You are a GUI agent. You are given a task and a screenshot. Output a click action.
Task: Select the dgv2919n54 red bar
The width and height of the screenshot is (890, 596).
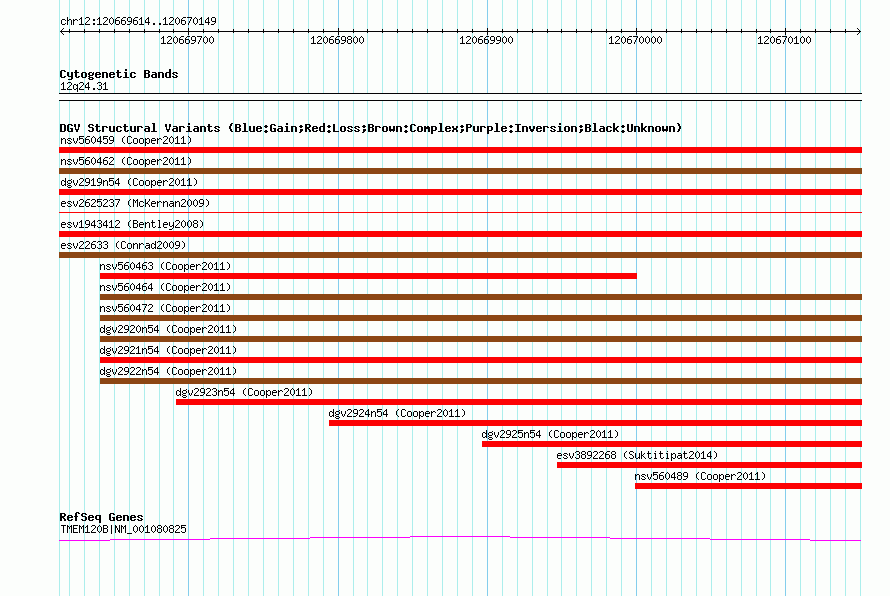pos(460,192)
